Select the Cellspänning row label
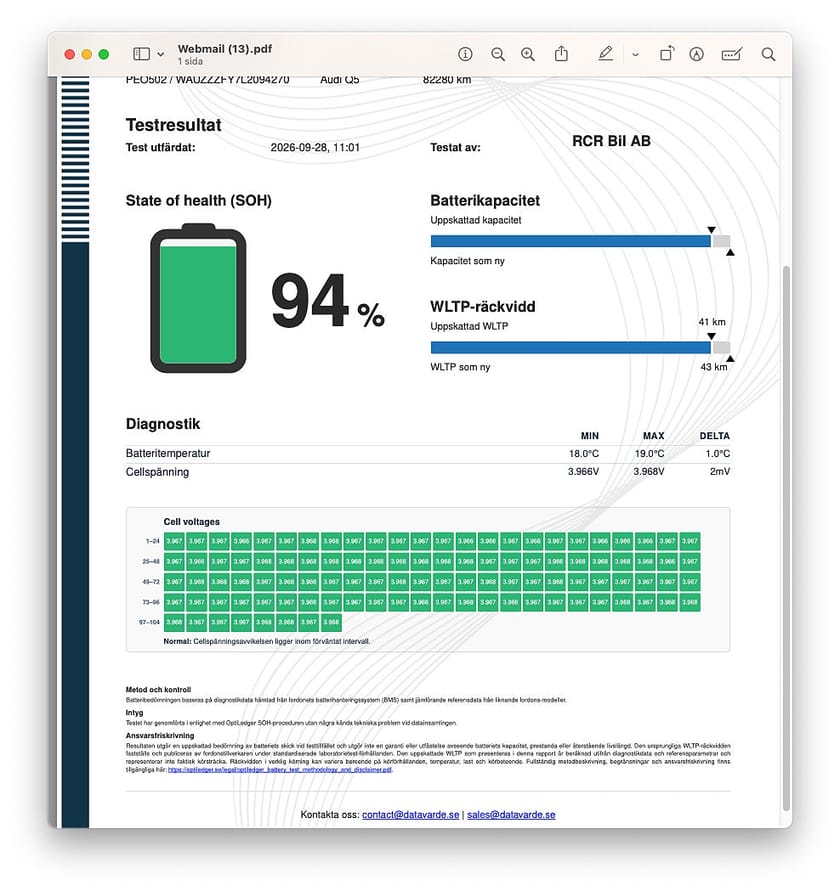840x891 pixels. tap(157, 472)
